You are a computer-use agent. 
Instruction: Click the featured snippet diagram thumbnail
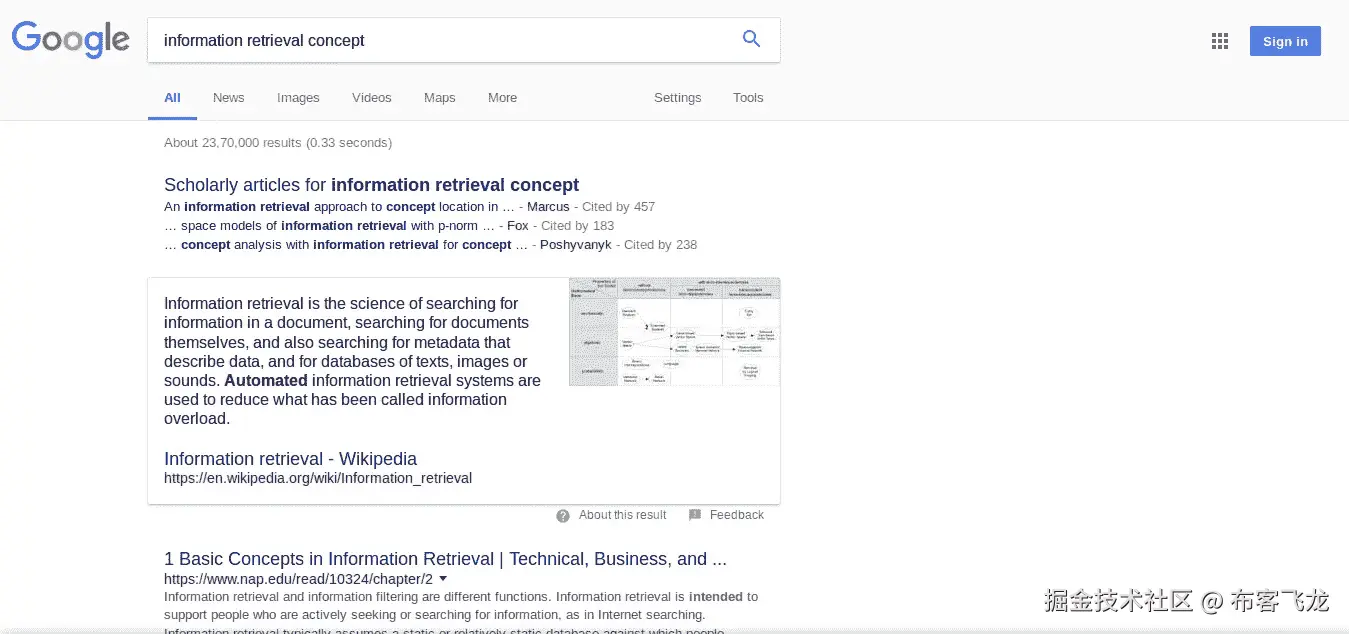[674, 332]
